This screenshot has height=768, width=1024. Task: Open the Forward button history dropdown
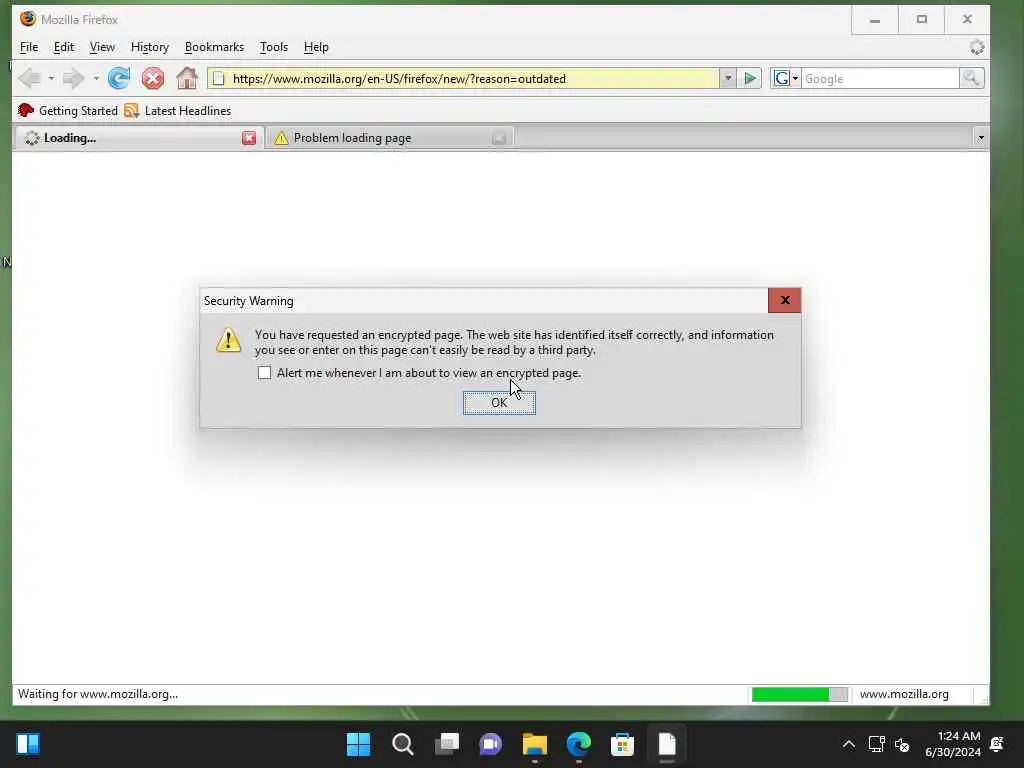click(95, 78)
